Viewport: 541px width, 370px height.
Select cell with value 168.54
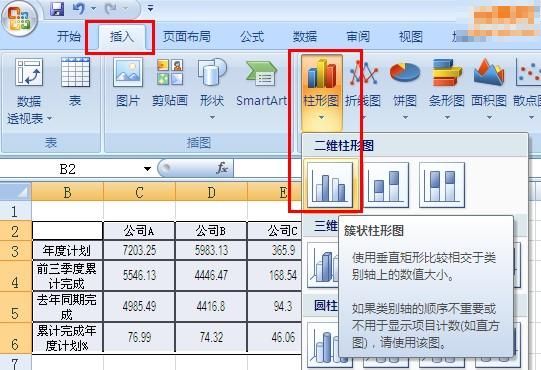[x=275, y=276]
